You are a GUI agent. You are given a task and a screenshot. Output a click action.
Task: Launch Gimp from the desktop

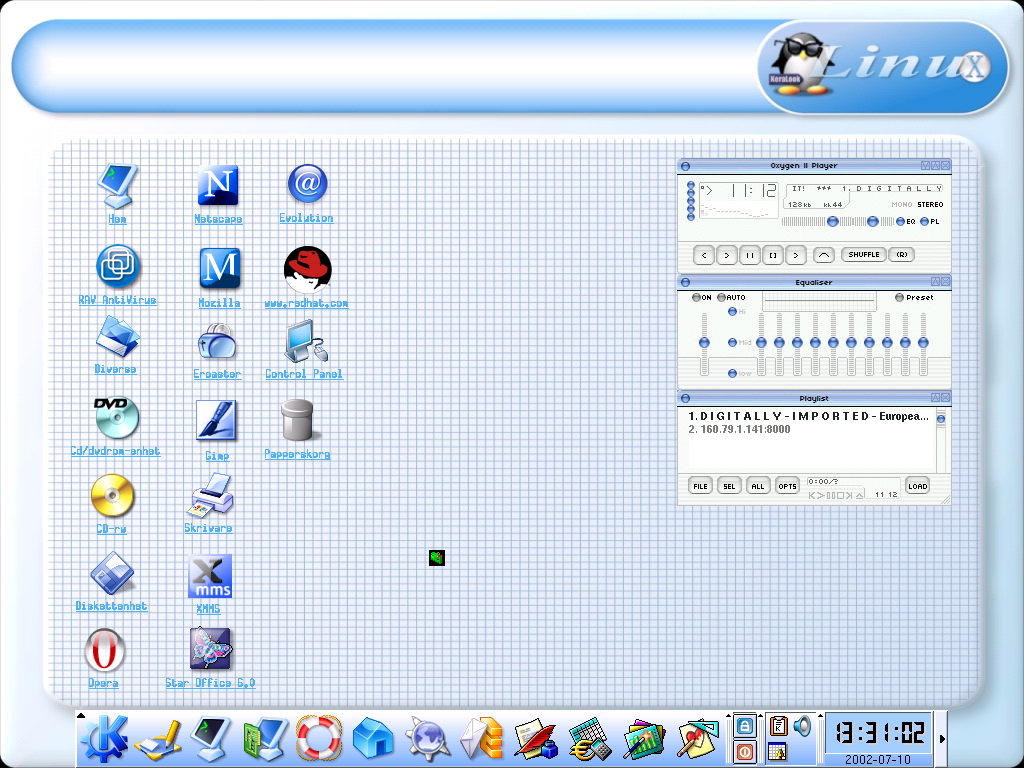[216, 421]
